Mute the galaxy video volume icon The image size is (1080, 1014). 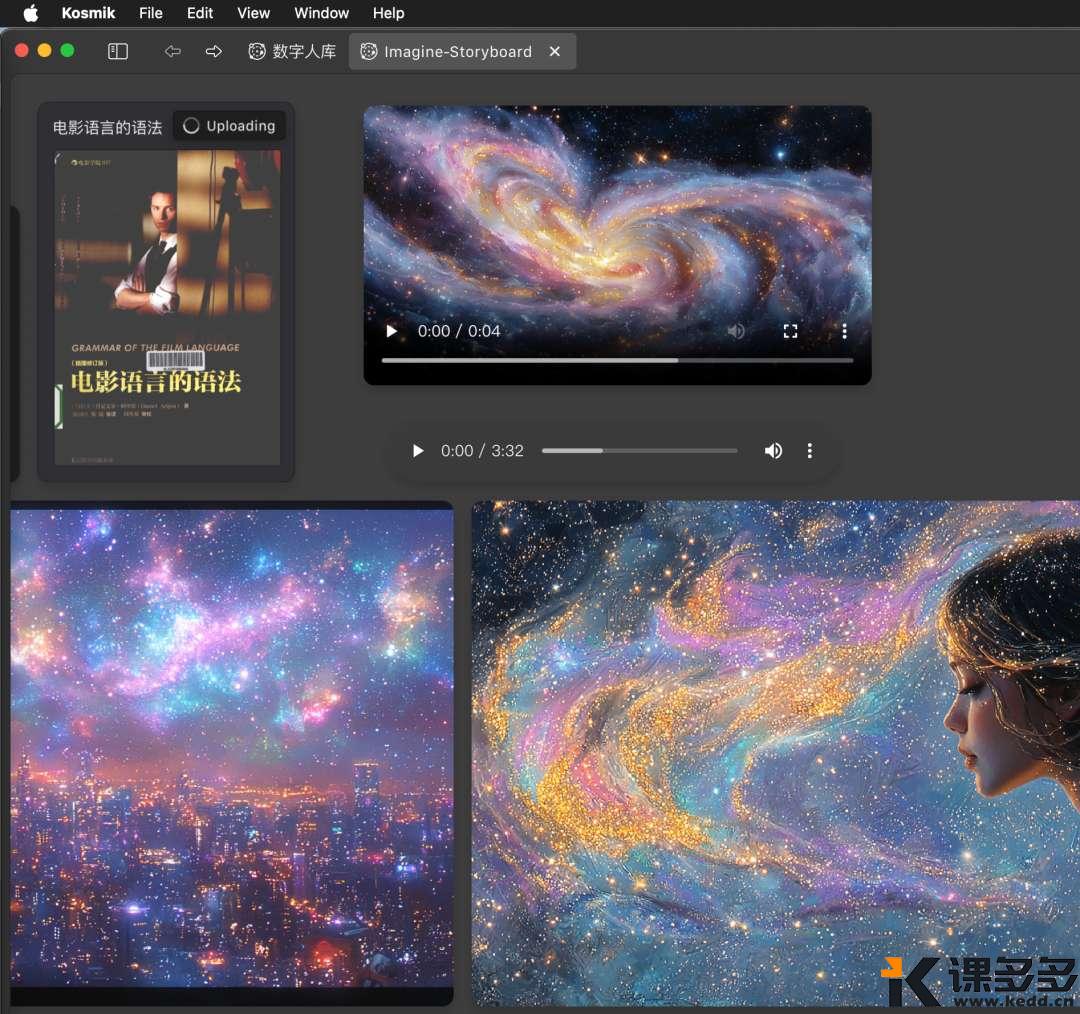click(x=736, y=331)
